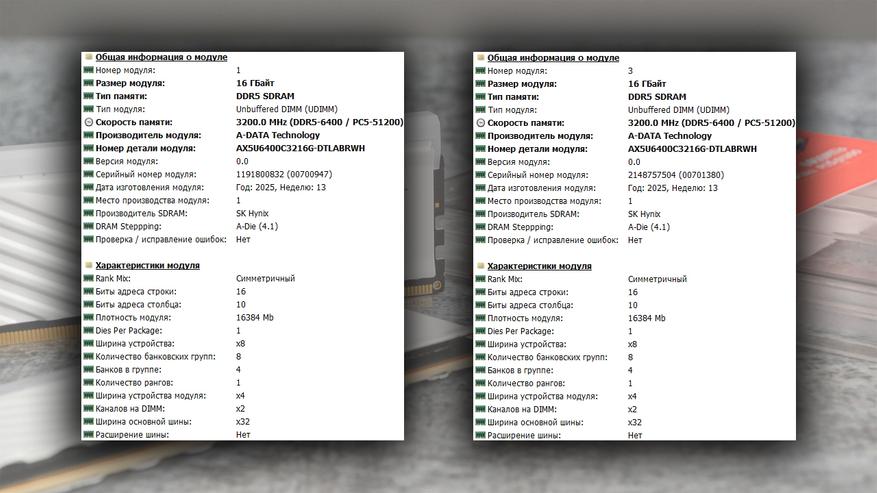Click SK Hynix value in module 3 panel
The width and height of the screenshot is (877, 493).
tap(644, 214)
